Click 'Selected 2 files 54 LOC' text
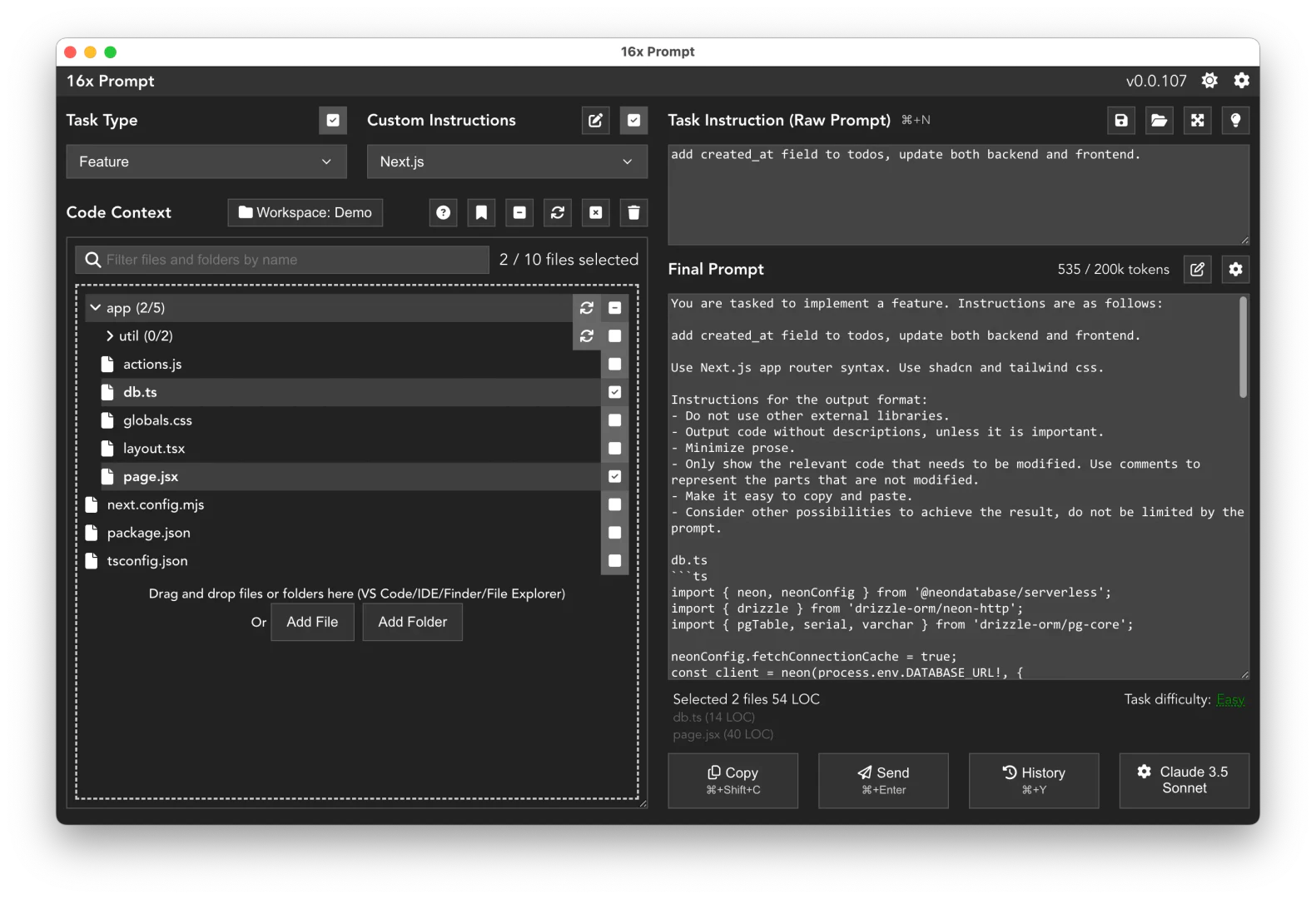The width and height of the screenshot is (1316, 899). pos(746,699)
